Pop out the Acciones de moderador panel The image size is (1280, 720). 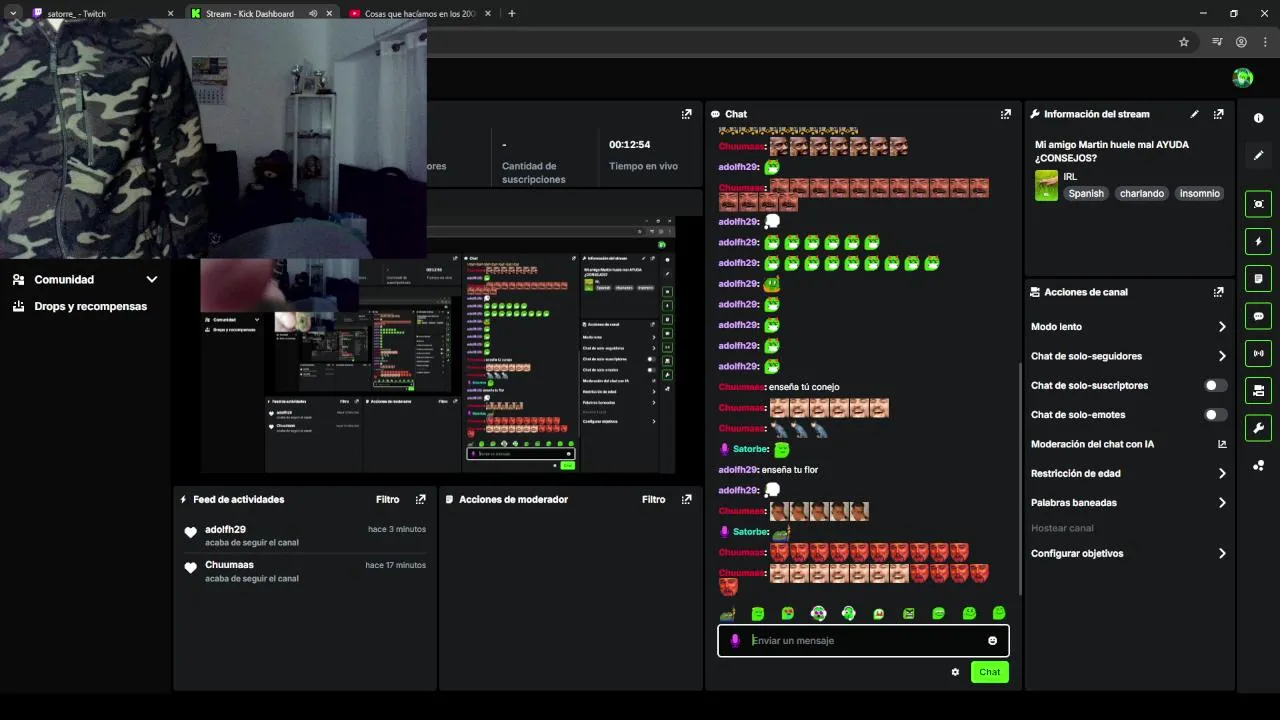pos(686,499)
